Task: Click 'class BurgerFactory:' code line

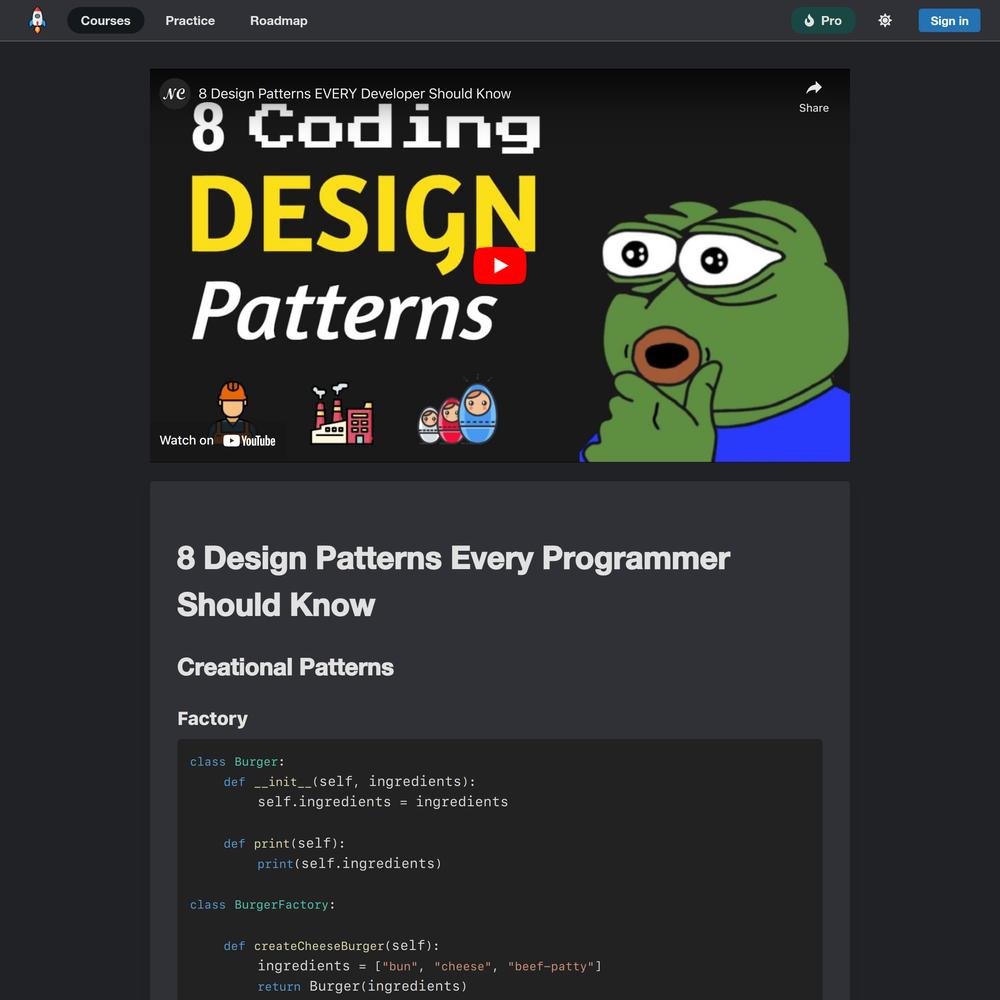Action: point(262,905)
